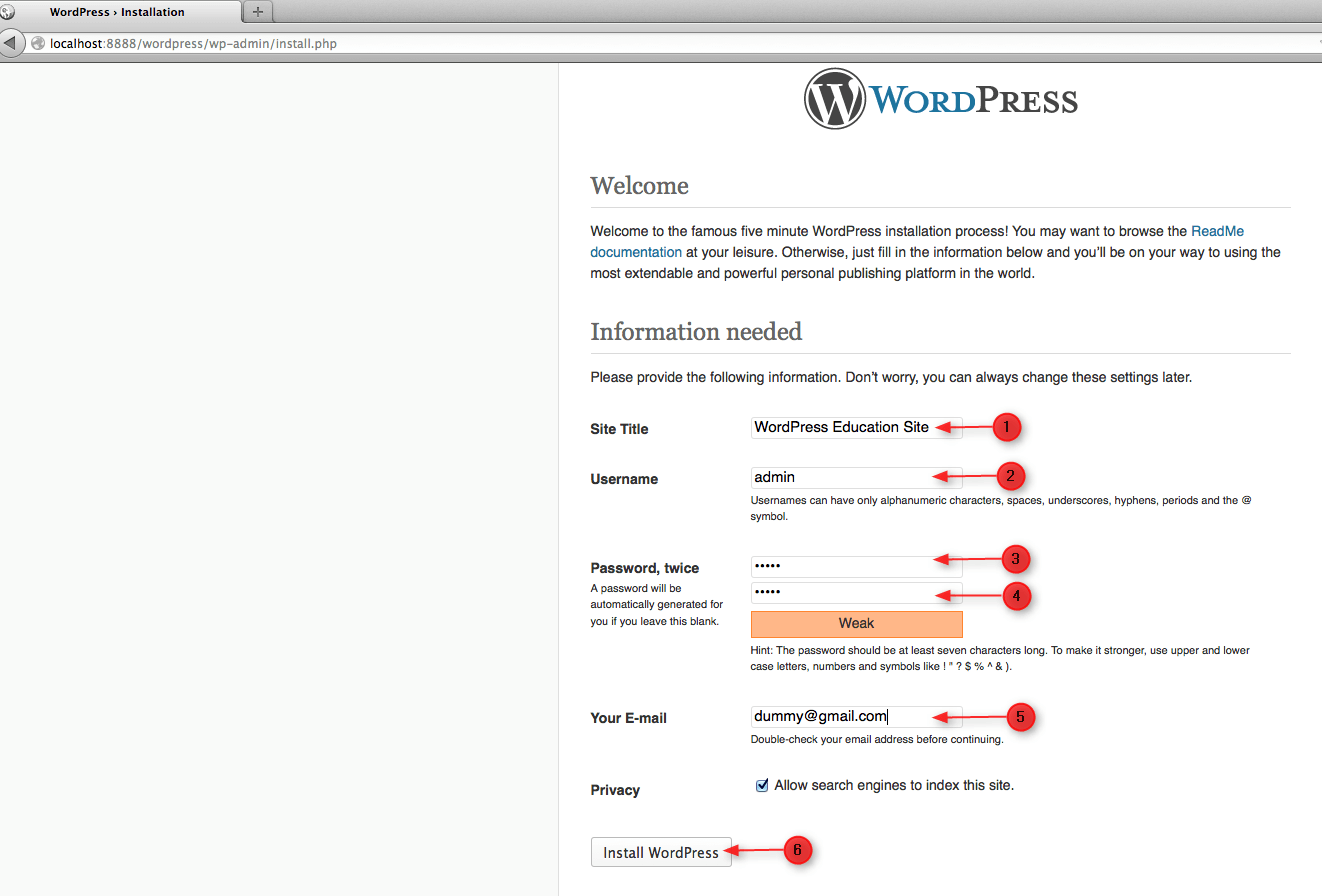The width and height of the screenshot is (1322, 896).
Task: Click the Double-check your email address text
Action: click(x=877, y=740)
